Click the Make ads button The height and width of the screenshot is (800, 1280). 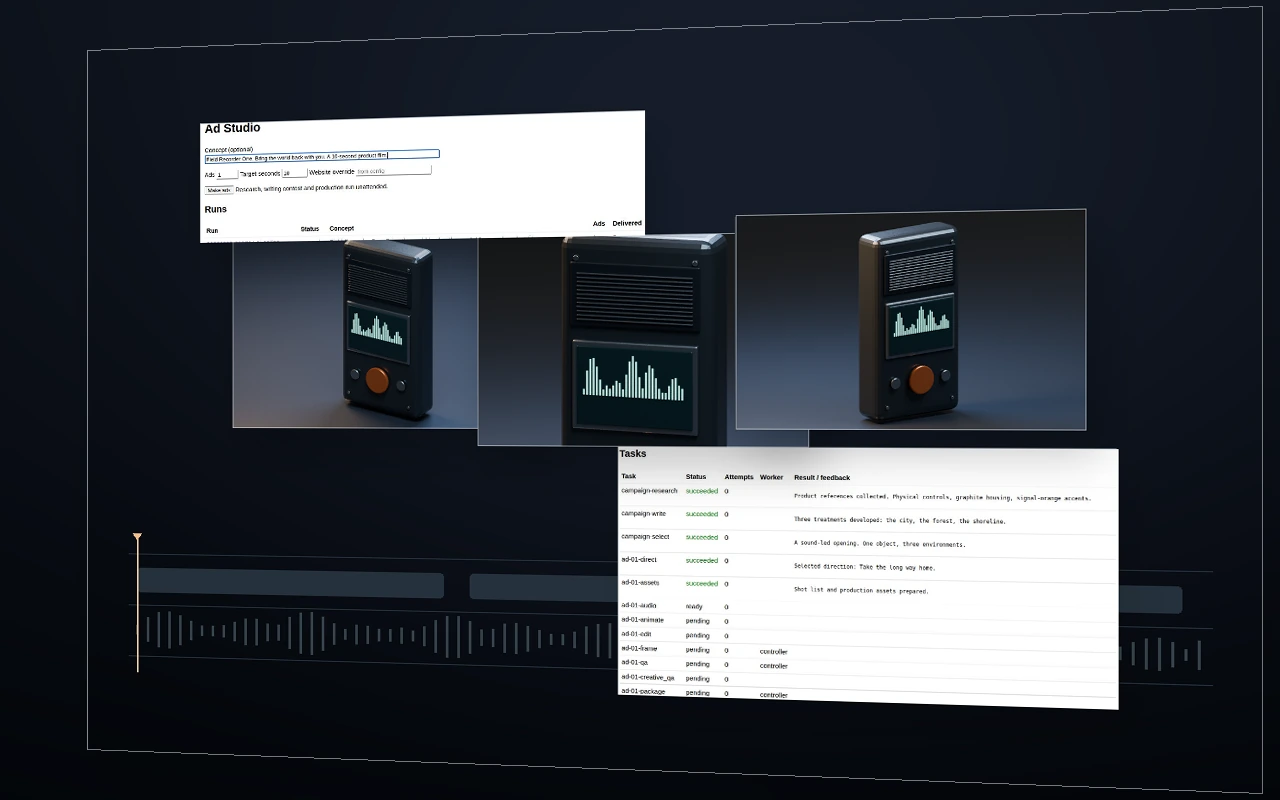(219, 190)
